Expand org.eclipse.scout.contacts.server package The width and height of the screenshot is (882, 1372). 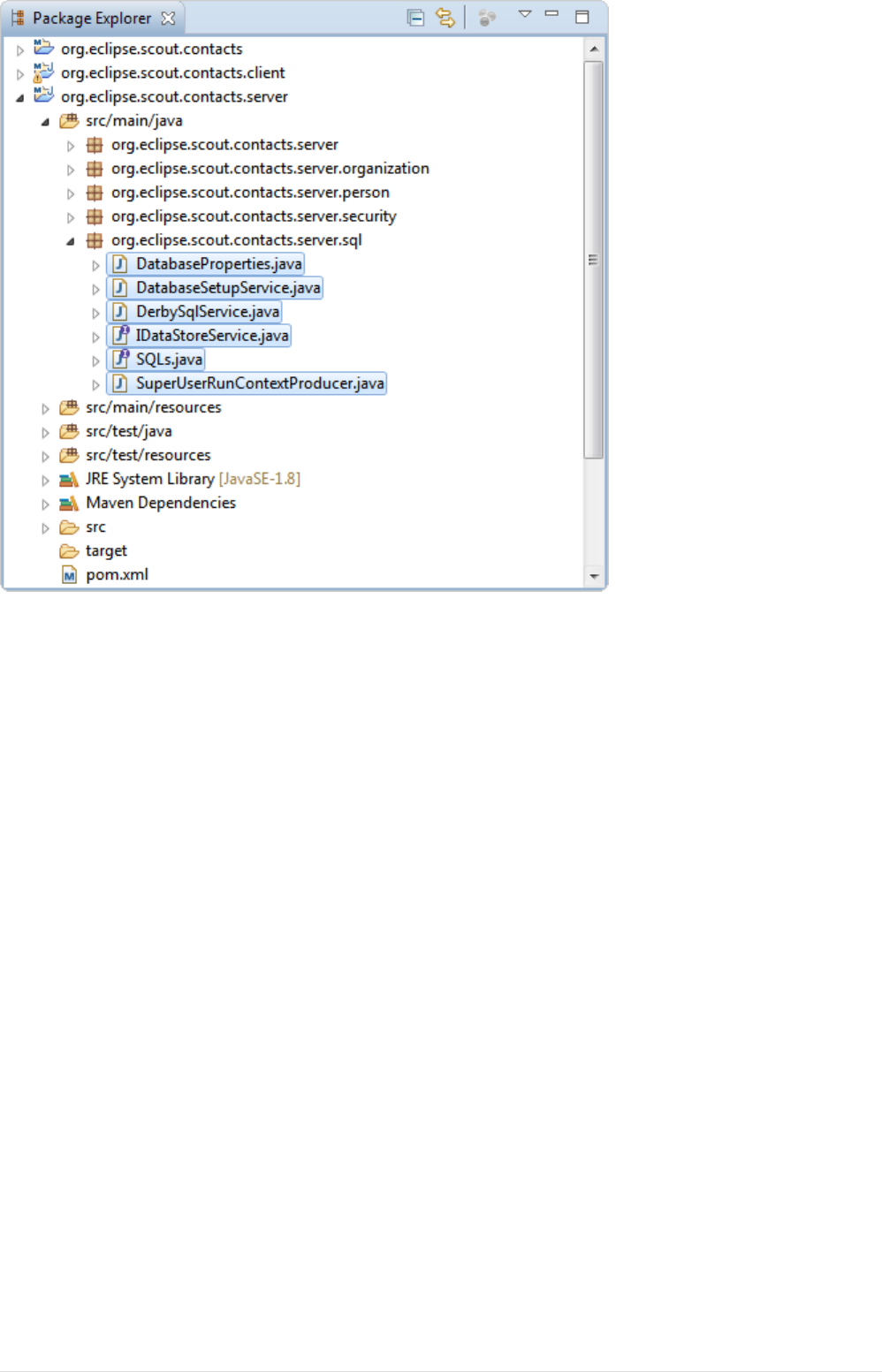(x=71, y=146)
